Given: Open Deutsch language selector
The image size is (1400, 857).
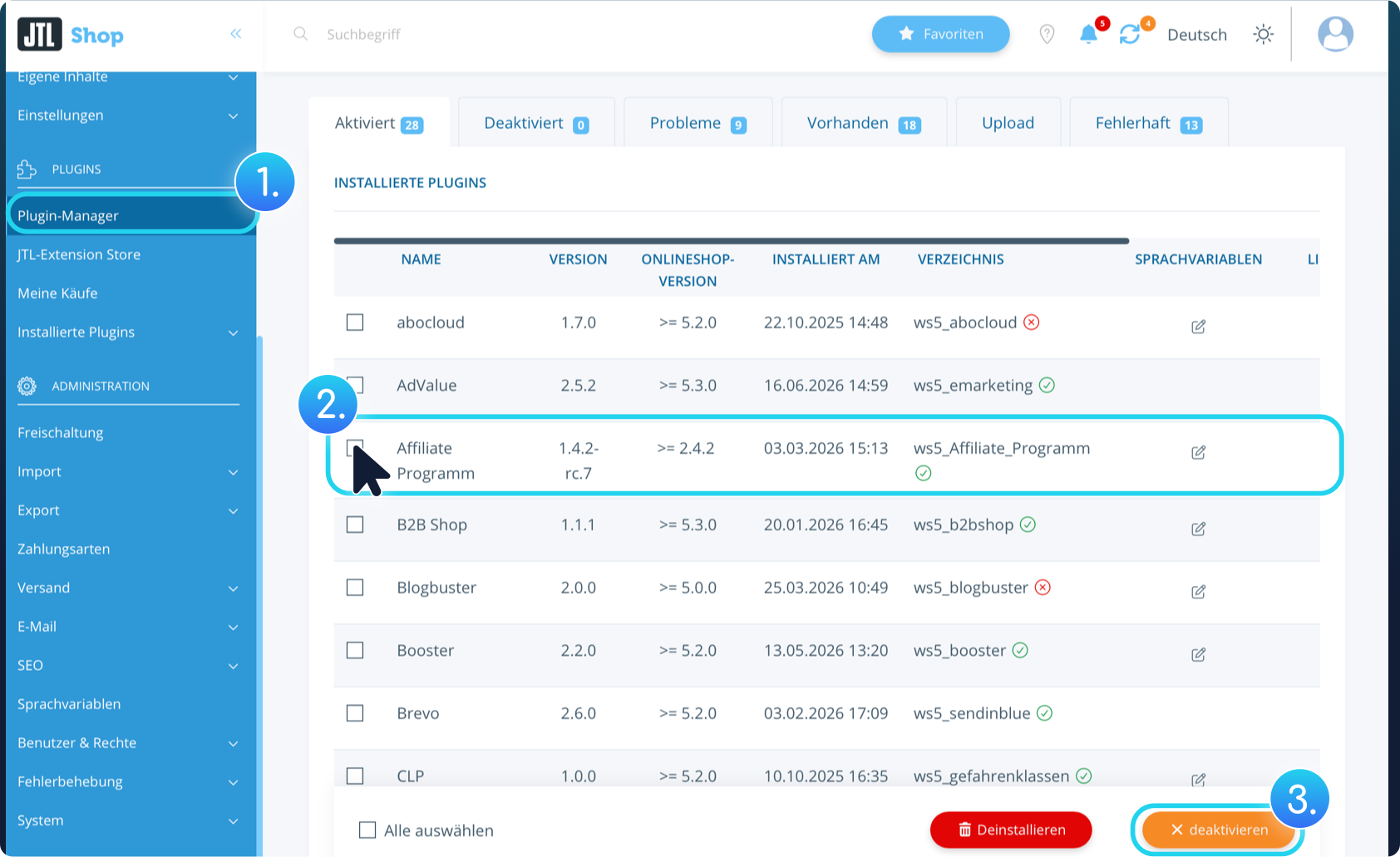Looking at the screenshot, I should coord(1197,35).
